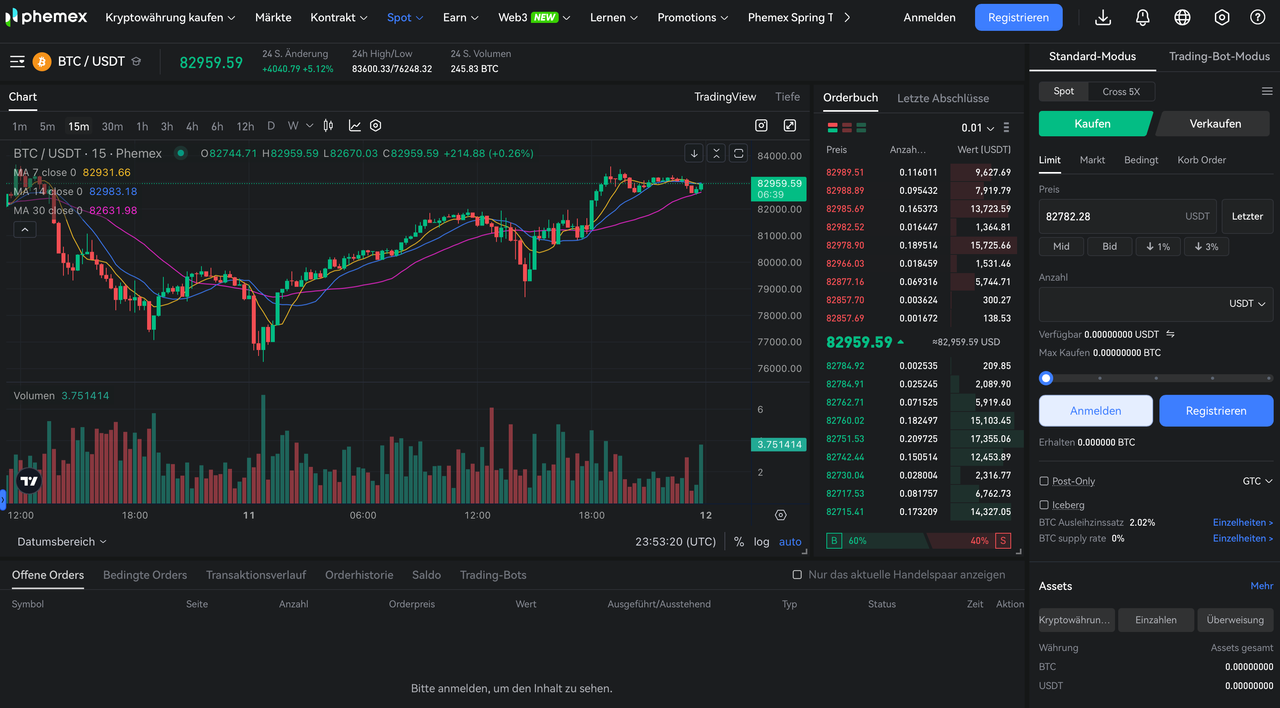1280x708 pixels.
Task: Click the info icon beside BTC / USDT
Action: pyautogui.click(x=136, y=62)
